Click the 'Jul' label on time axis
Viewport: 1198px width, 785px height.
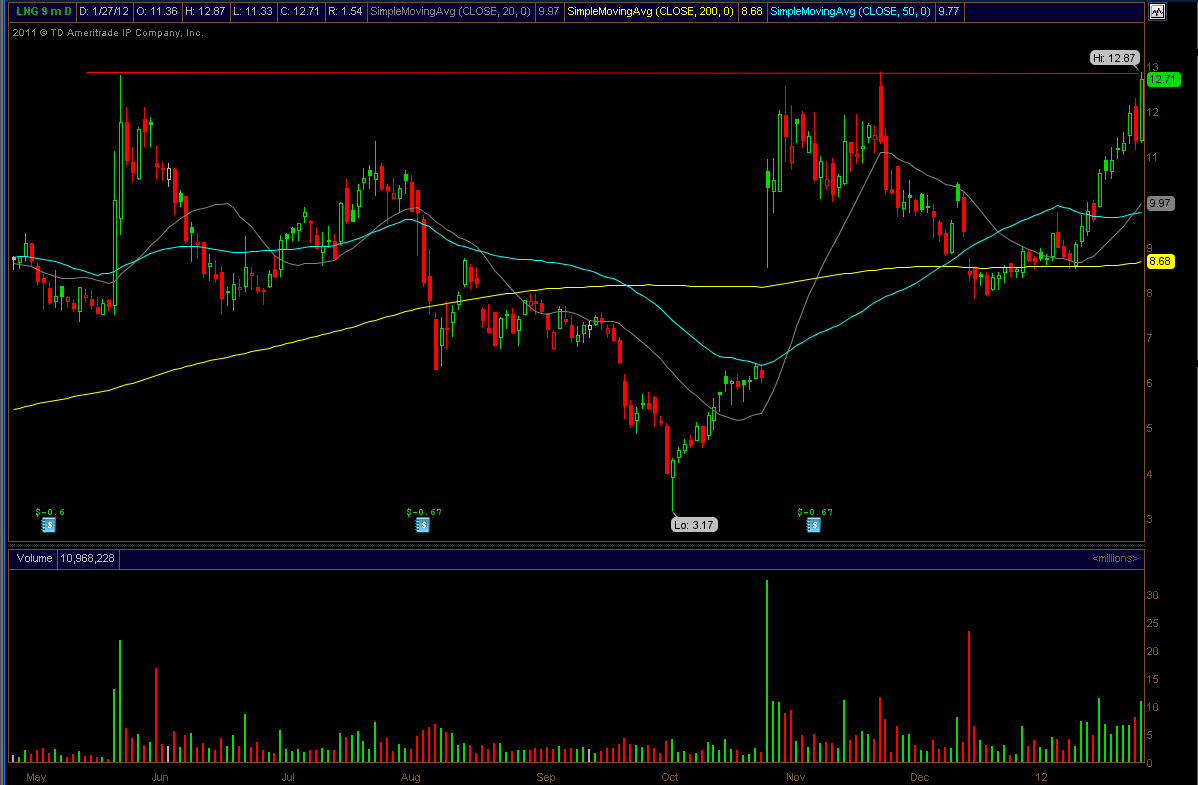click(x=288, y=777)
